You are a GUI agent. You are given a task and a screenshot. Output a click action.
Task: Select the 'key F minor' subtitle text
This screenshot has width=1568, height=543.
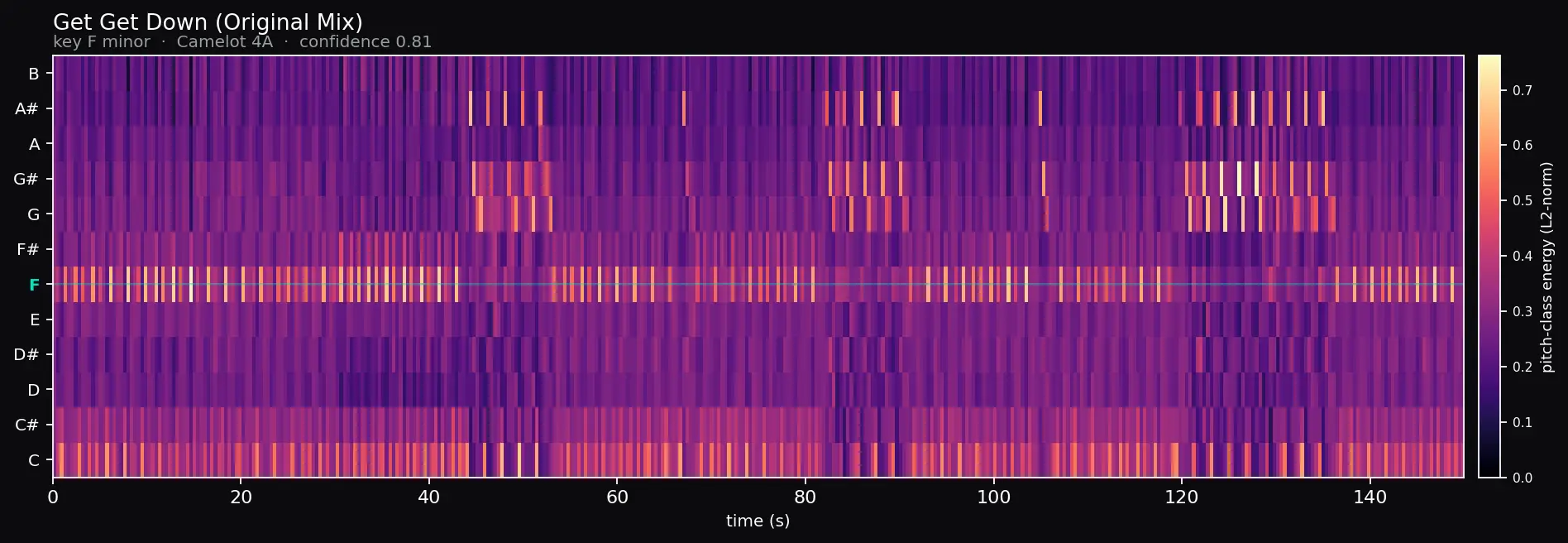click(x=102, y=41)
